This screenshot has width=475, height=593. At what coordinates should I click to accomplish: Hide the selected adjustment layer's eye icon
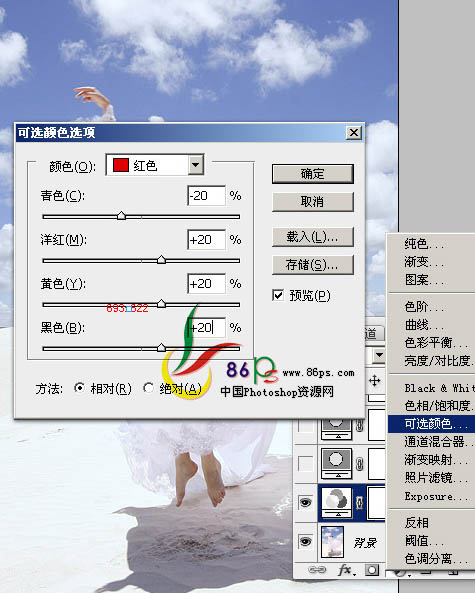click(x=305, y=502)
